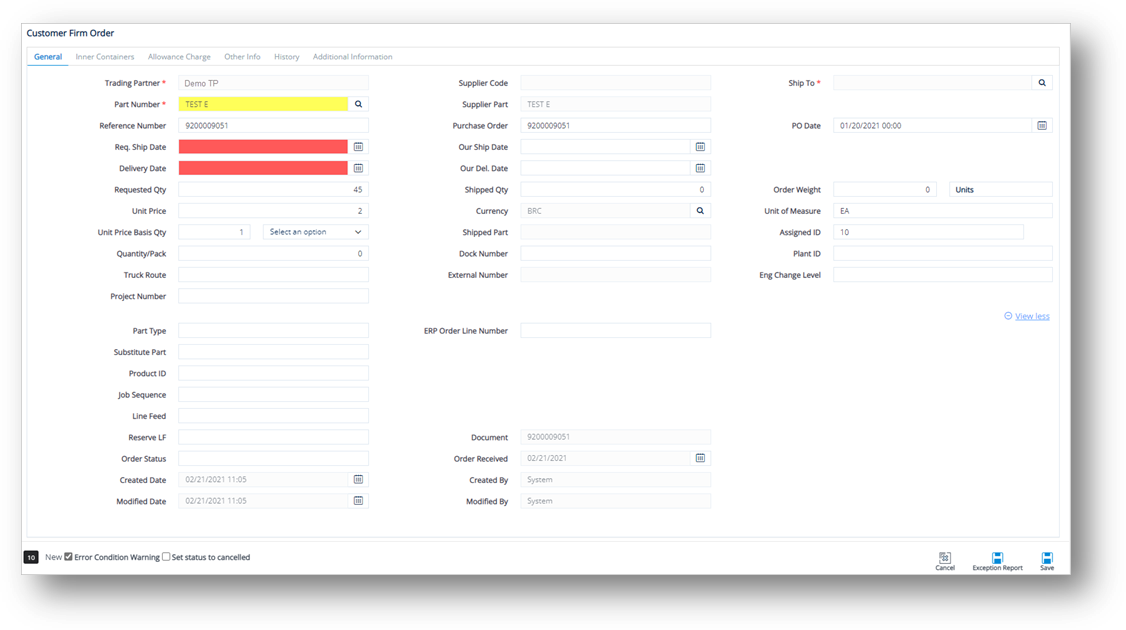
Task: Open Currency search lookup icon
Action: point(700,210)
